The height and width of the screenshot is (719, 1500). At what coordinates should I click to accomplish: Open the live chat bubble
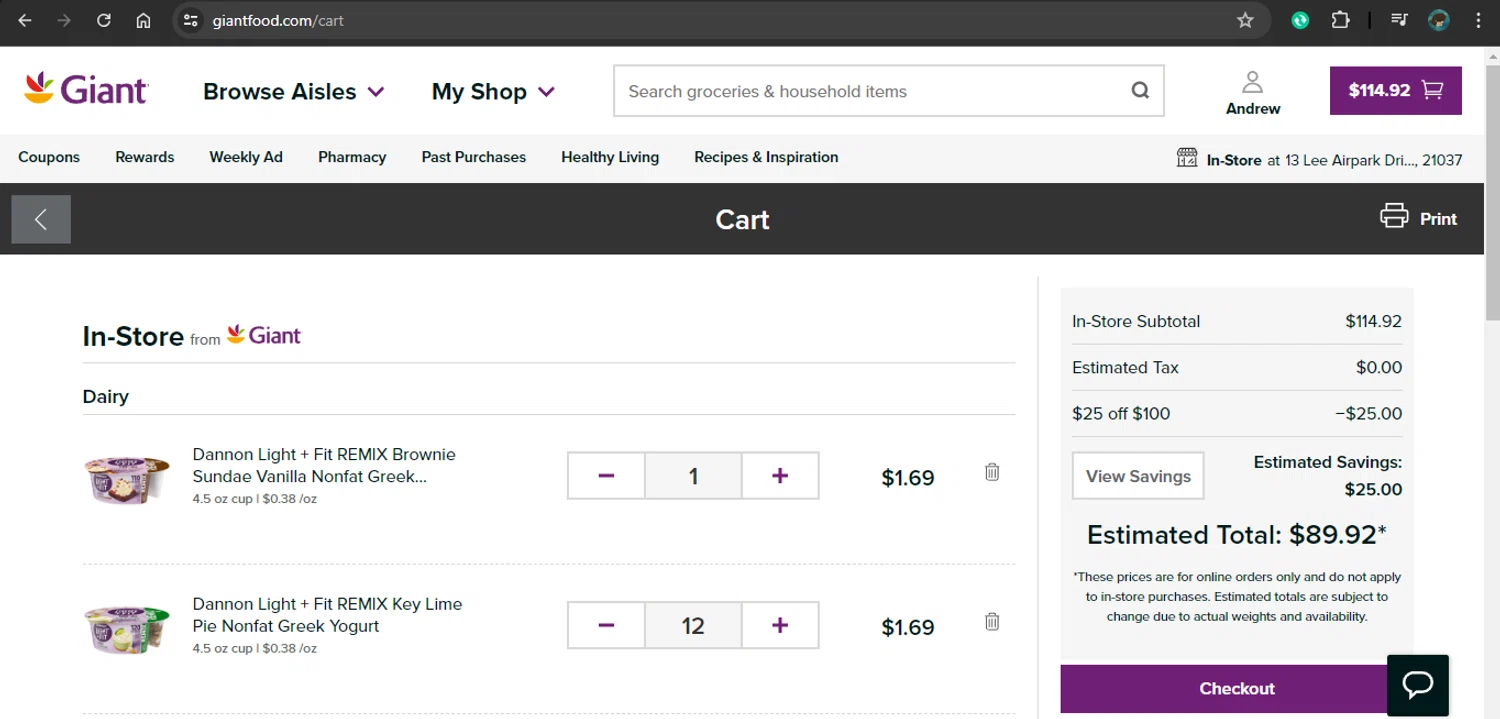1417,685
